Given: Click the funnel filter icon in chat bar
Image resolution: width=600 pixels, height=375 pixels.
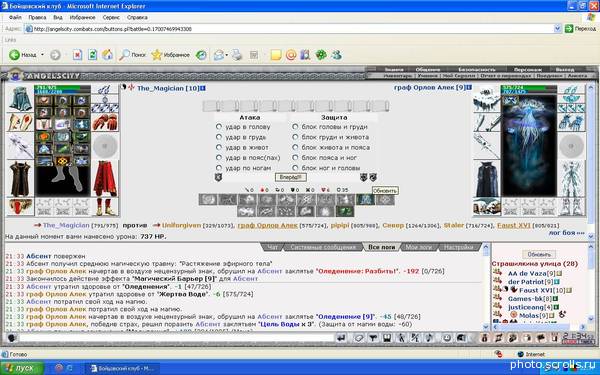Looking at the screenshot, I should click(x=373, y=338).
